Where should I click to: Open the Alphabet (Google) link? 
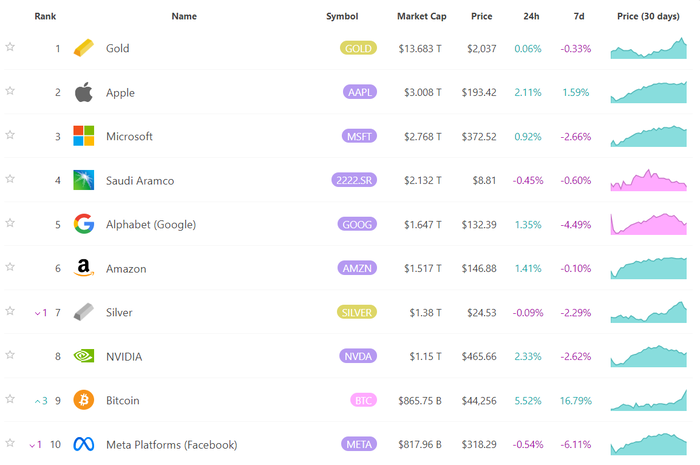pos(151,224)
